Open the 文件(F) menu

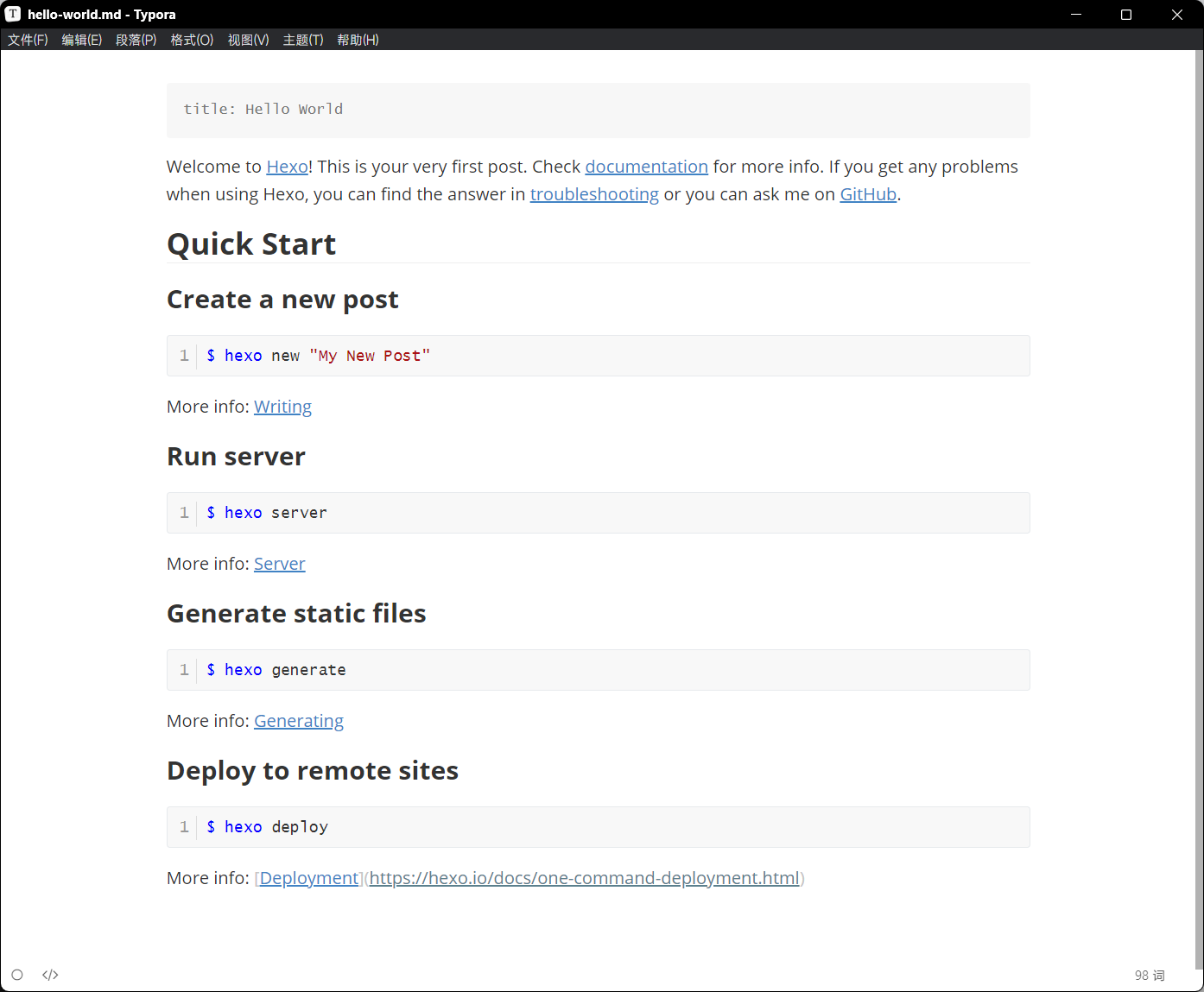pyautogui.click(x=28, y=40)
